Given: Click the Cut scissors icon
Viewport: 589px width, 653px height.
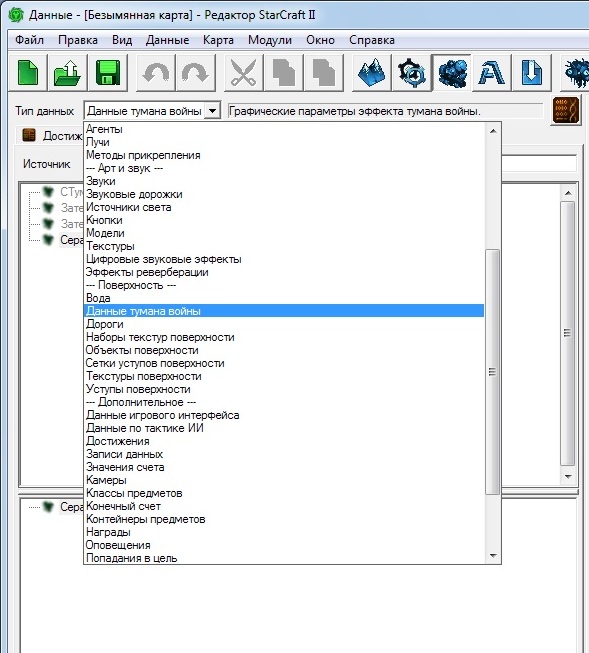Looking at the screenshot, I should [x=243, y=72].
